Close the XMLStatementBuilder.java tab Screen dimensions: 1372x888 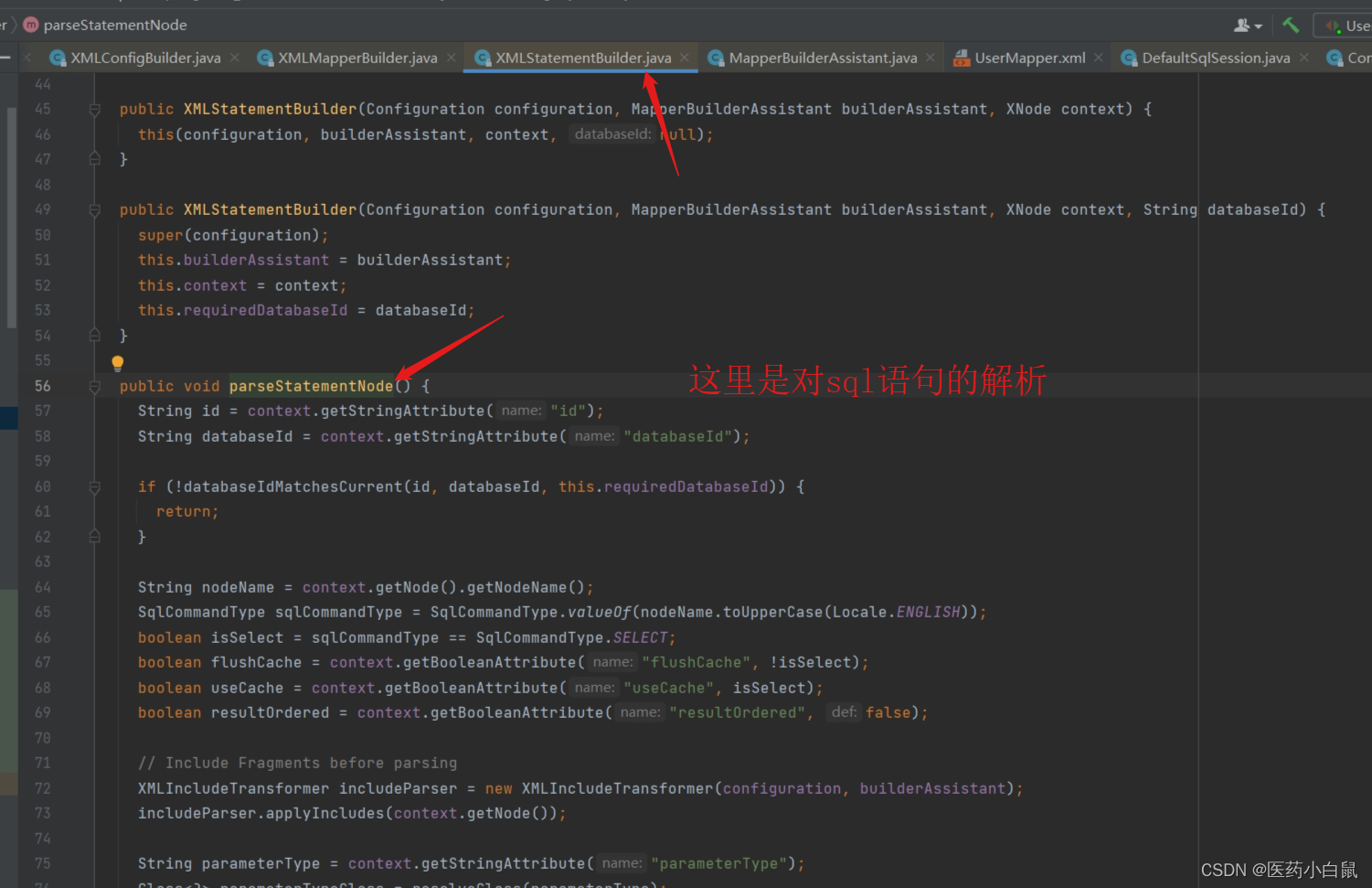tap(686, 58)
